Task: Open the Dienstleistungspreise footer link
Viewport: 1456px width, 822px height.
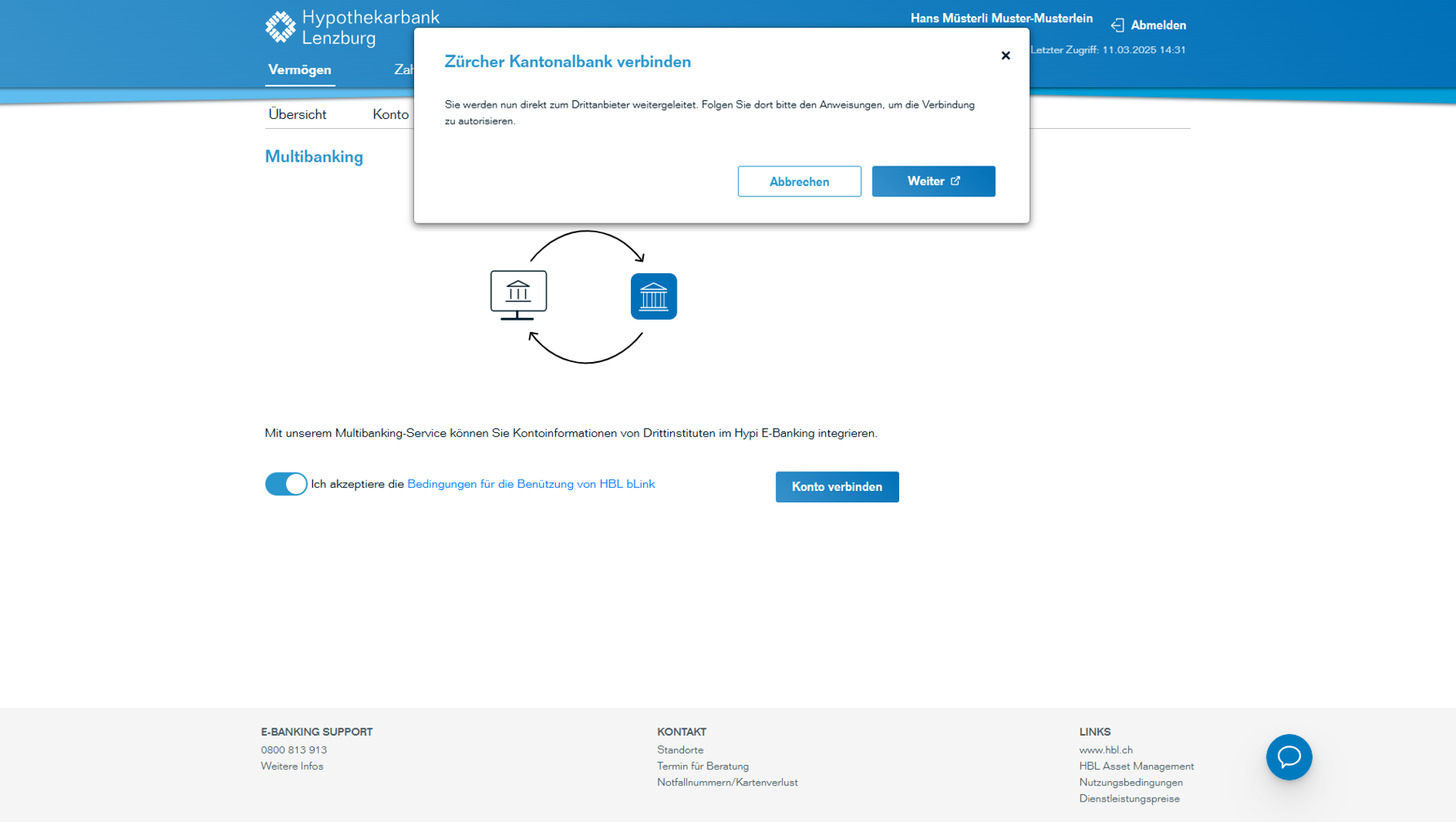Action: tap(1129, 798)
